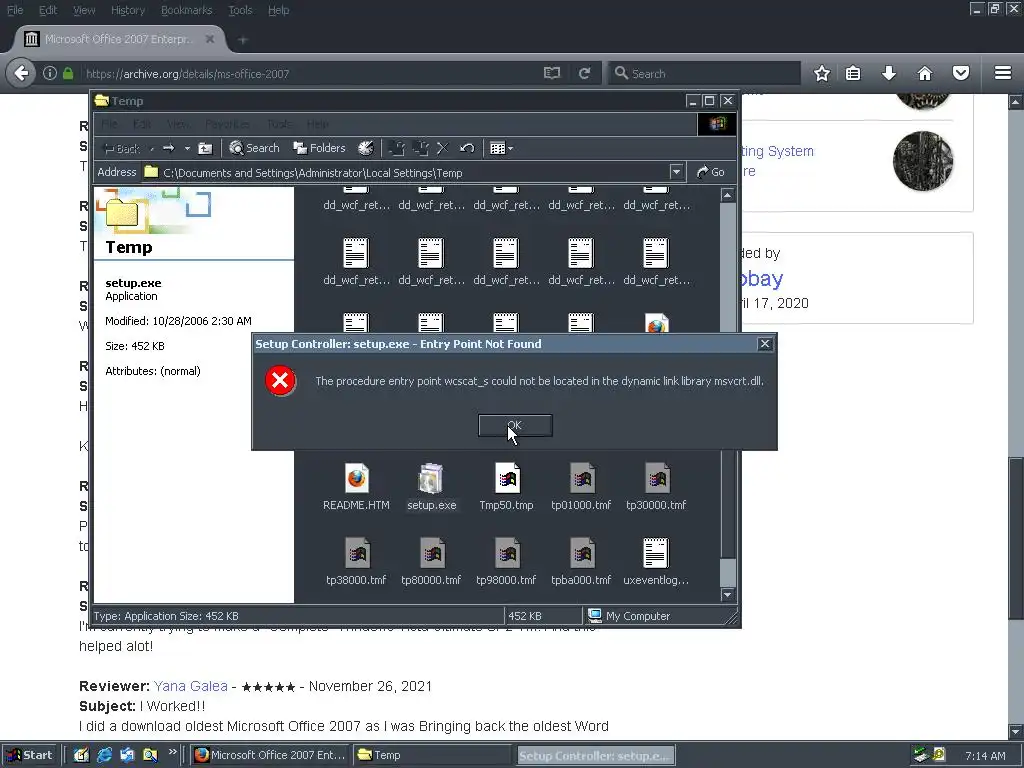Bookmark this page with star icon
1024x768 pixels.
[822, 73]
